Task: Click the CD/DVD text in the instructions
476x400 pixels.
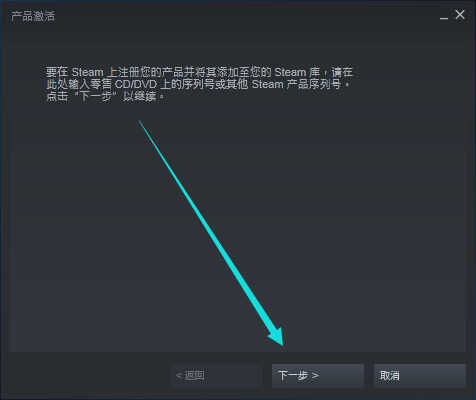Action: [x=136, y=84]
